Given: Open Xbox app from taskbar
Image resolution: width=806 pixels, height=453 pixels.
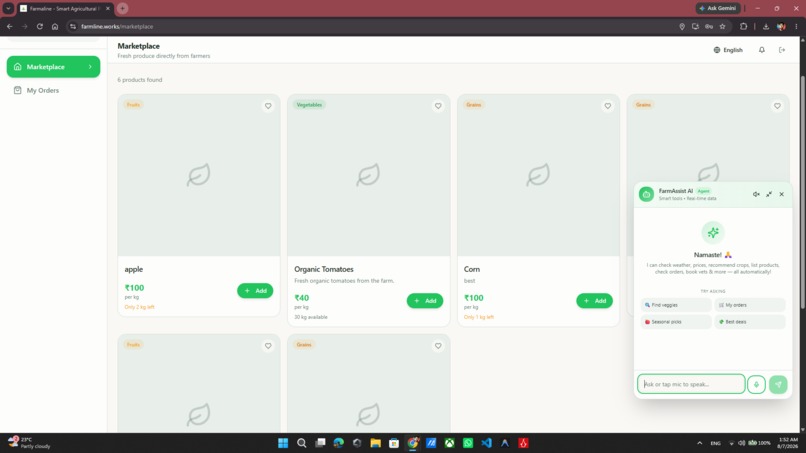Looking at the screenshot, I should coord(449,443).
